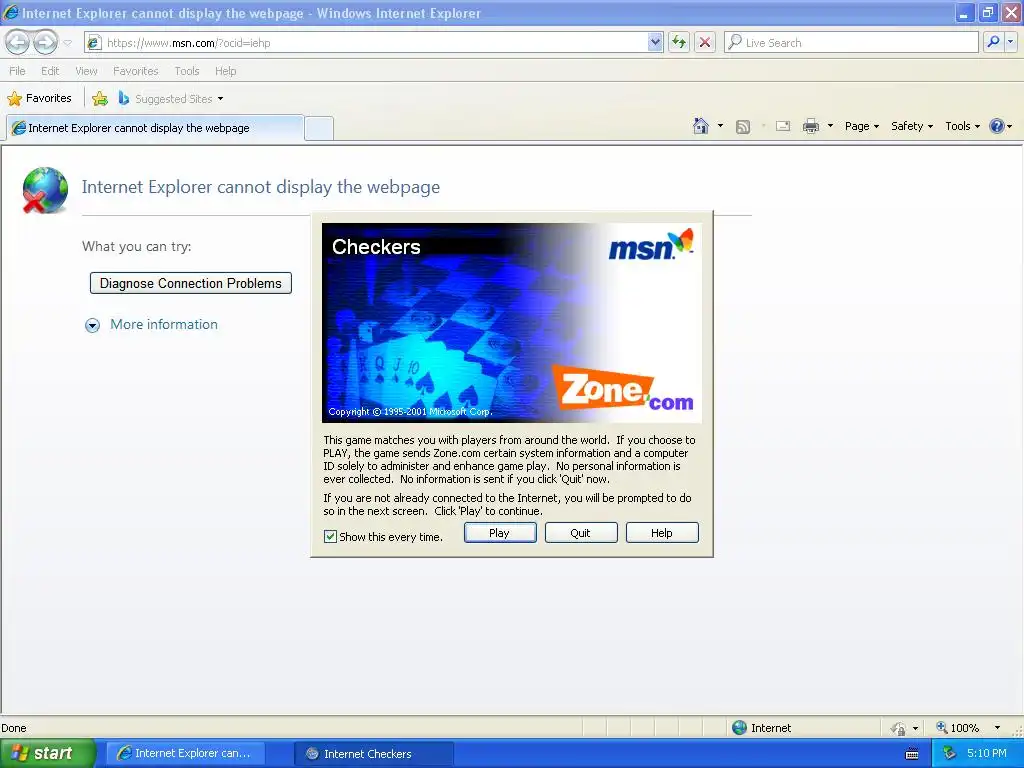Viewport: 1024px width, 768px height.
Task: Click the search magnifier button
Action: (993, 42)
